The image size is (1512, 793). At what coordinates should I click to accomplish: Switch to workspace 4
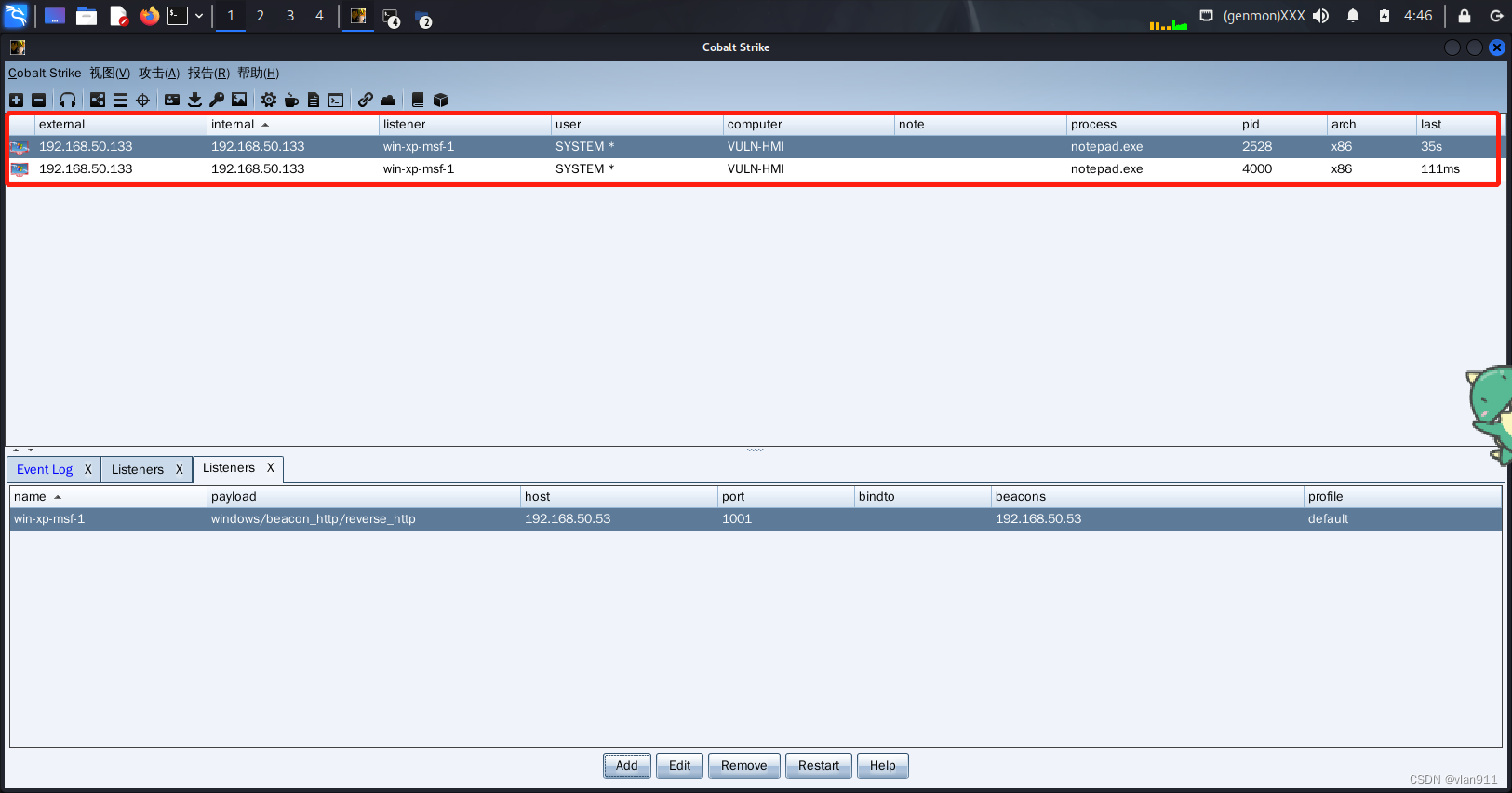pos(319,16)
